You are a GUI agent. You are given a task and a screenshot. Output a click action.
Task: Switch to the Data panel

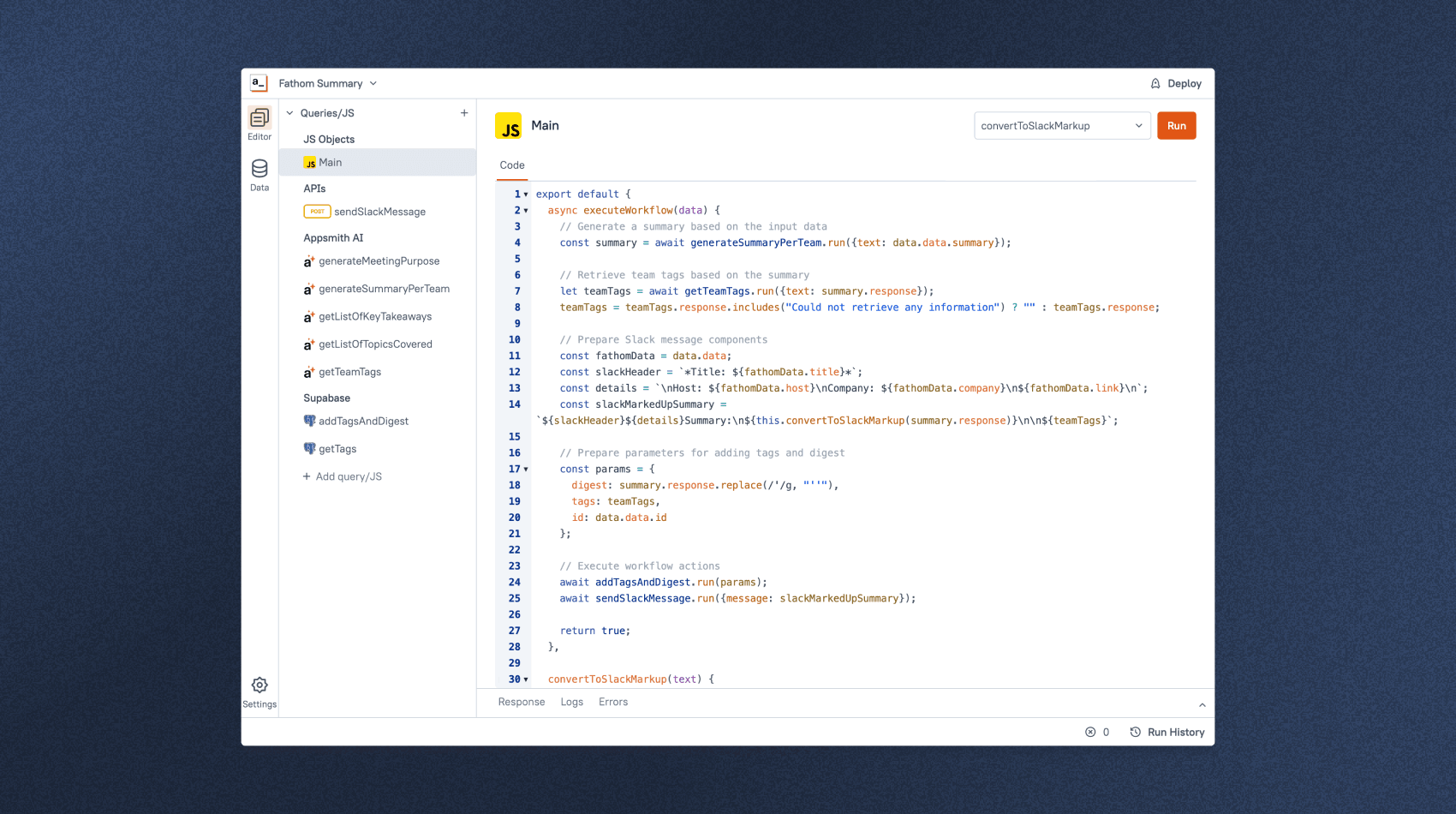[260, 171]
